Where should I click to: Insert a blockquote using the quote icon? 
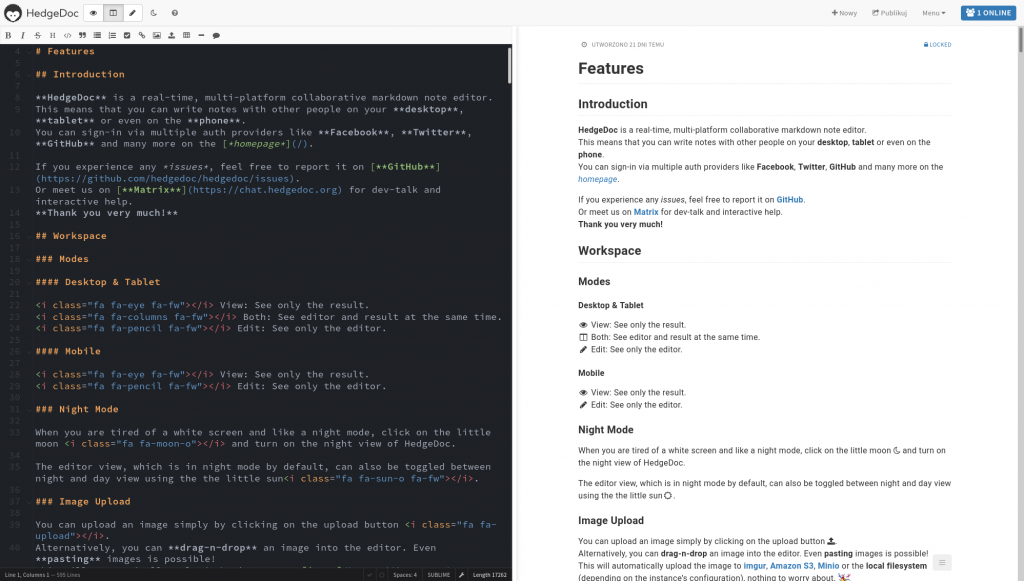pos(82,35)
